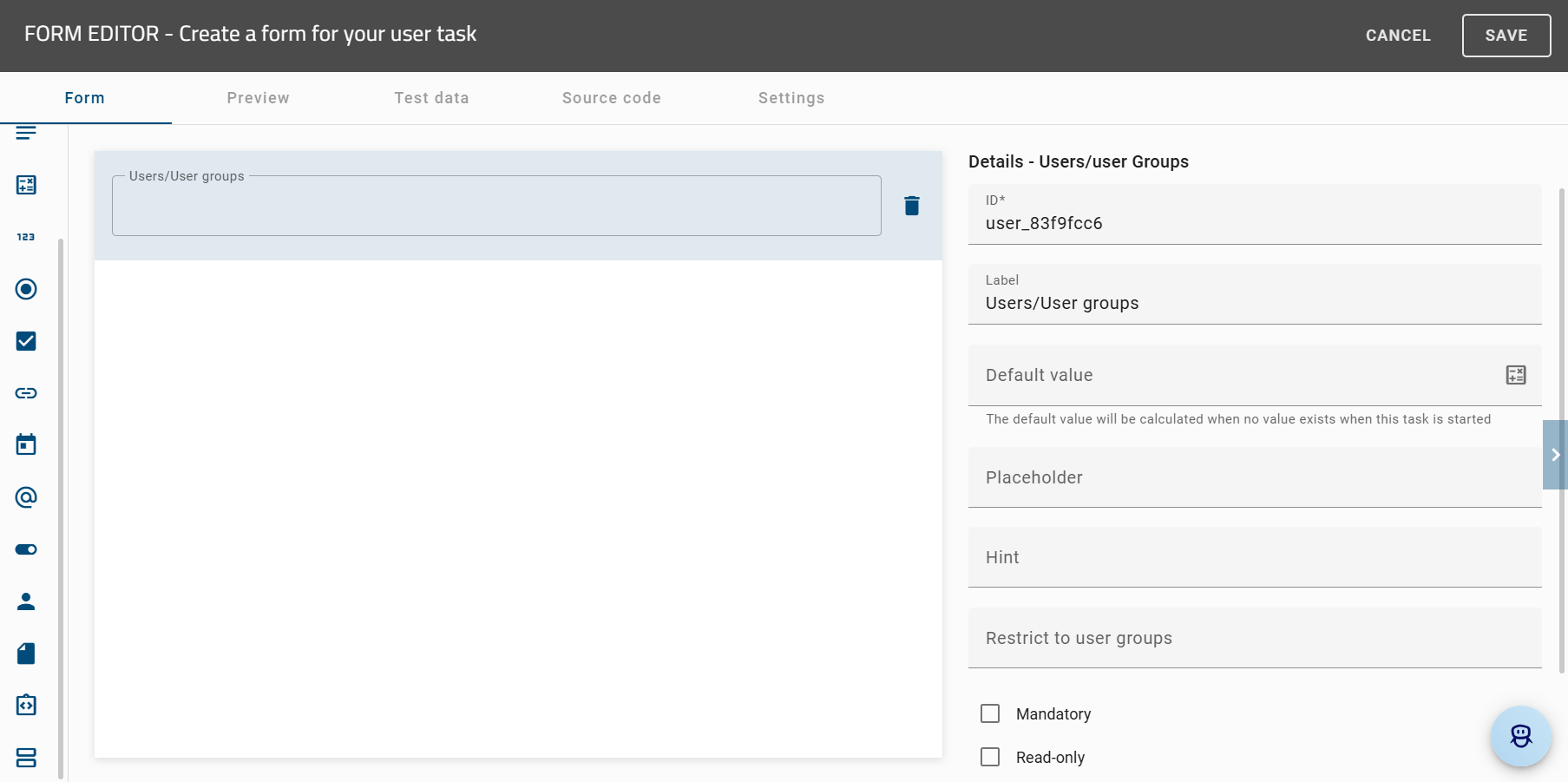The image size is (1568, 782).
Task: Add a number field (123) element
Action: click(26, 237)
